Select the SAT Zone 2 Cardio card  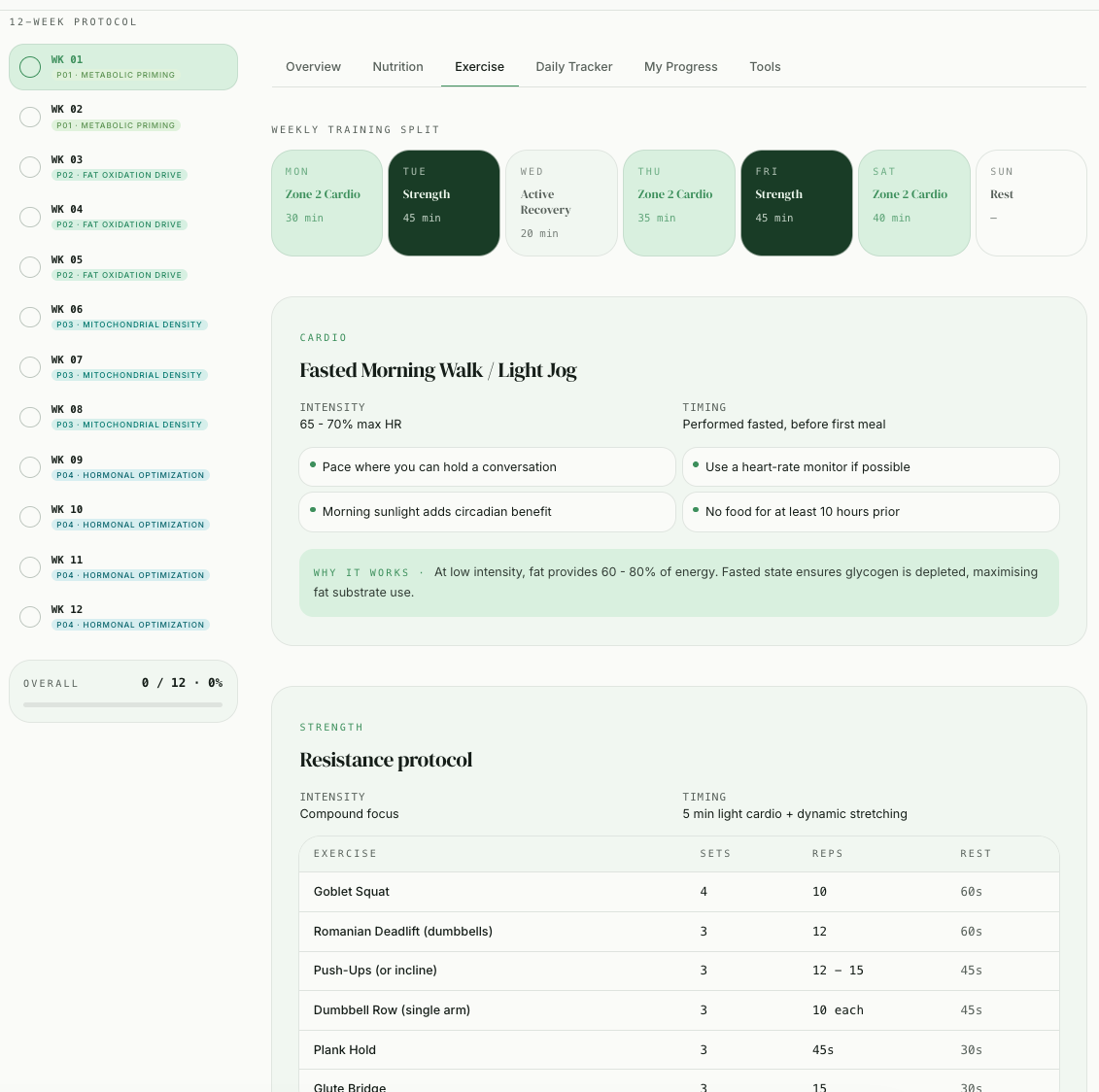pos(914,203)
